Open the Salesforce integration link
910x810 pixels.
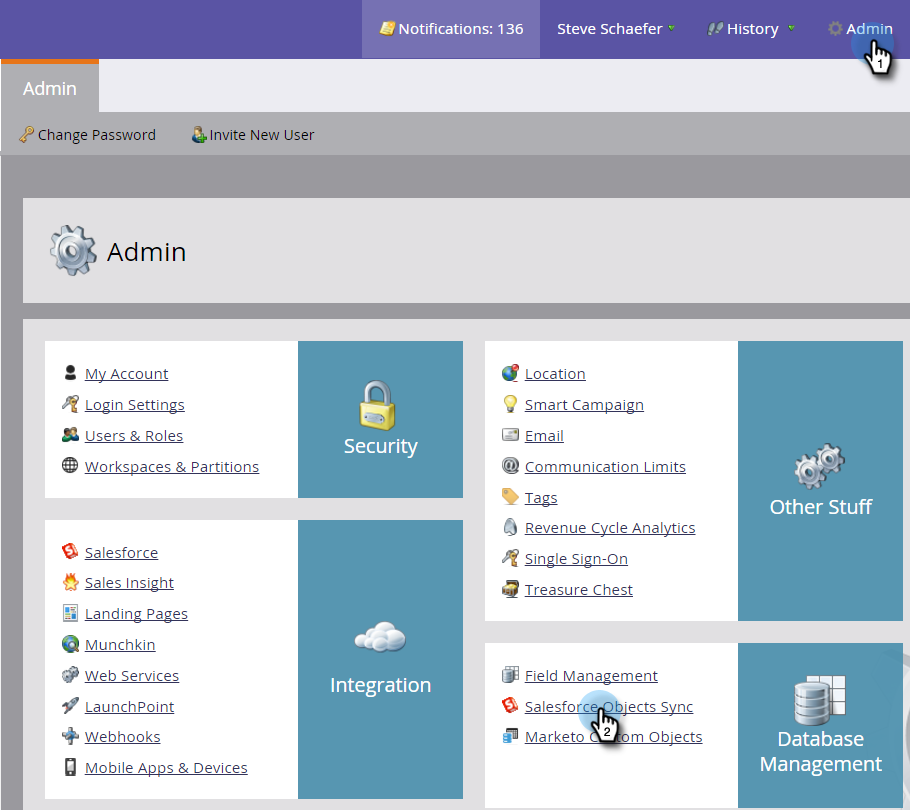tap(121, 552)
